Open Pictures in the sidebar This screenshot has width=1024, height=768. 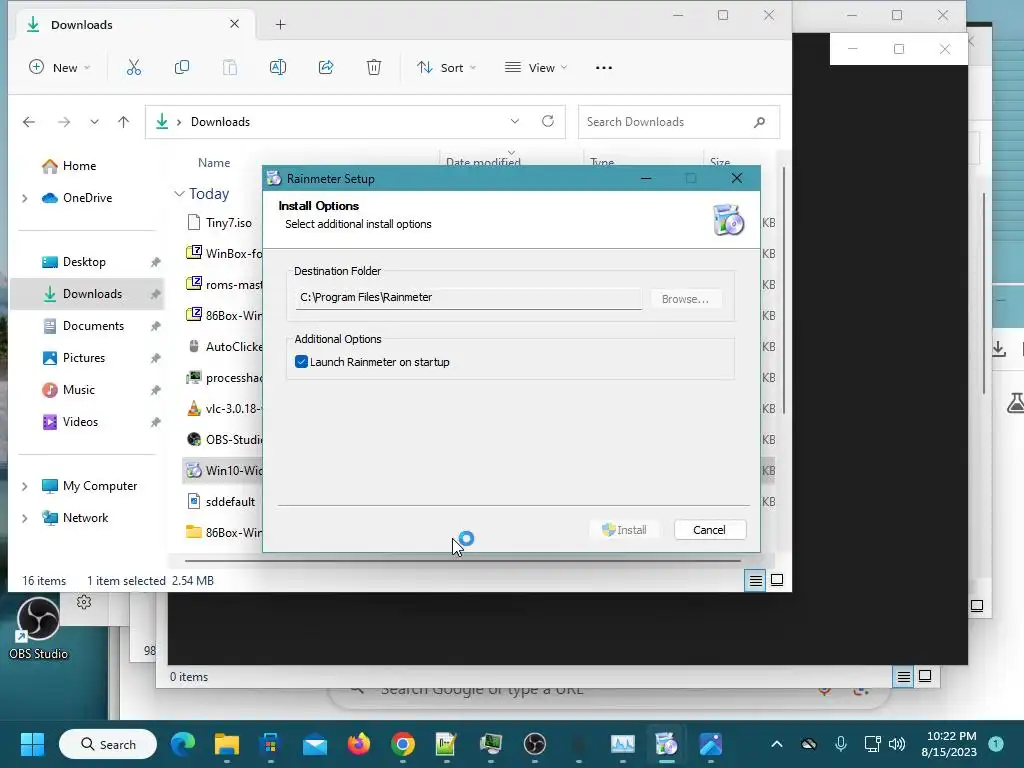pos(83,358)
